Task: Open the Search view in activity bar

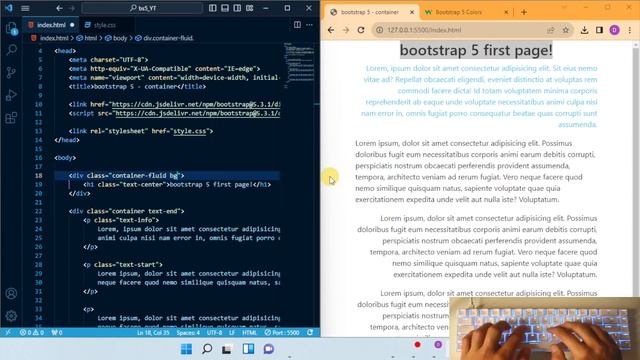Action: pos(11,50)
